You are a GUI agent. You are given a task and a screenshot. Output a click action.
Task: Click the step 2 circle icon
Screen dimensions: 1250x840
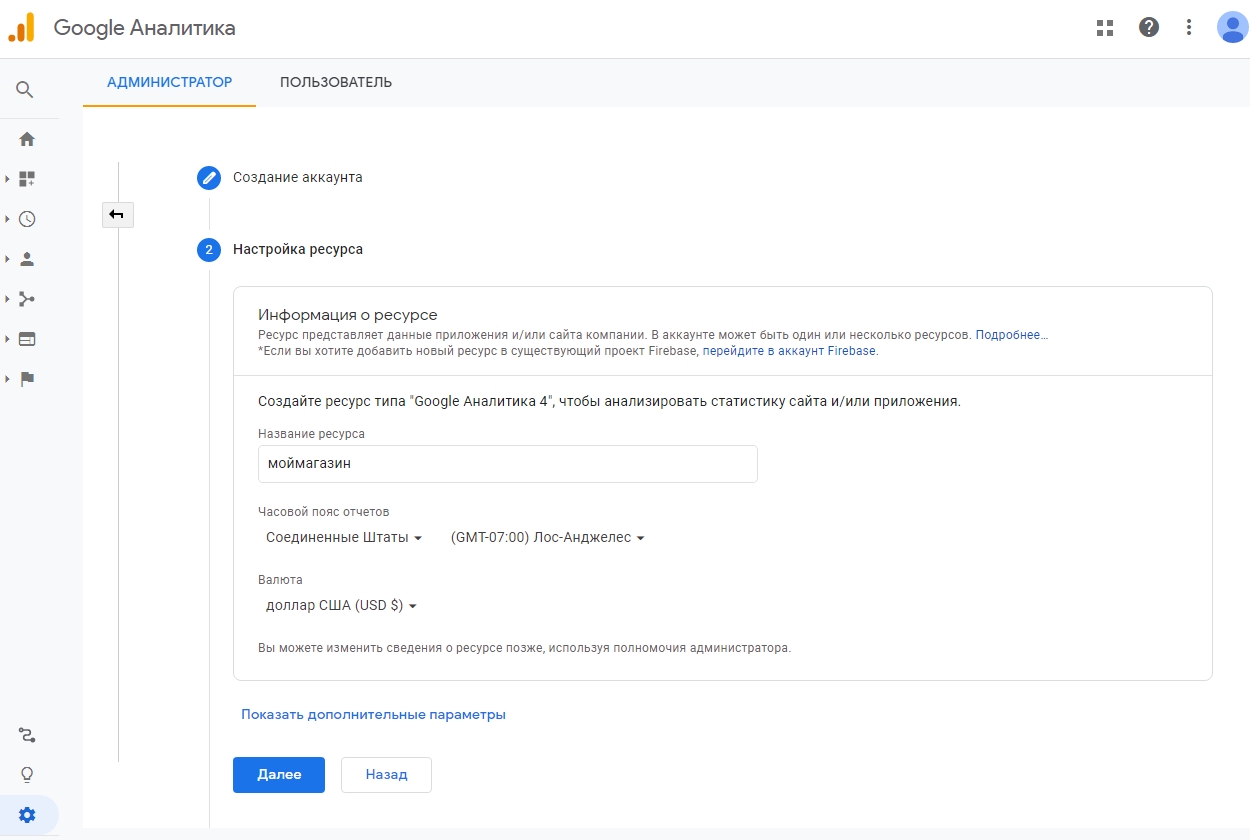[209, 250]
